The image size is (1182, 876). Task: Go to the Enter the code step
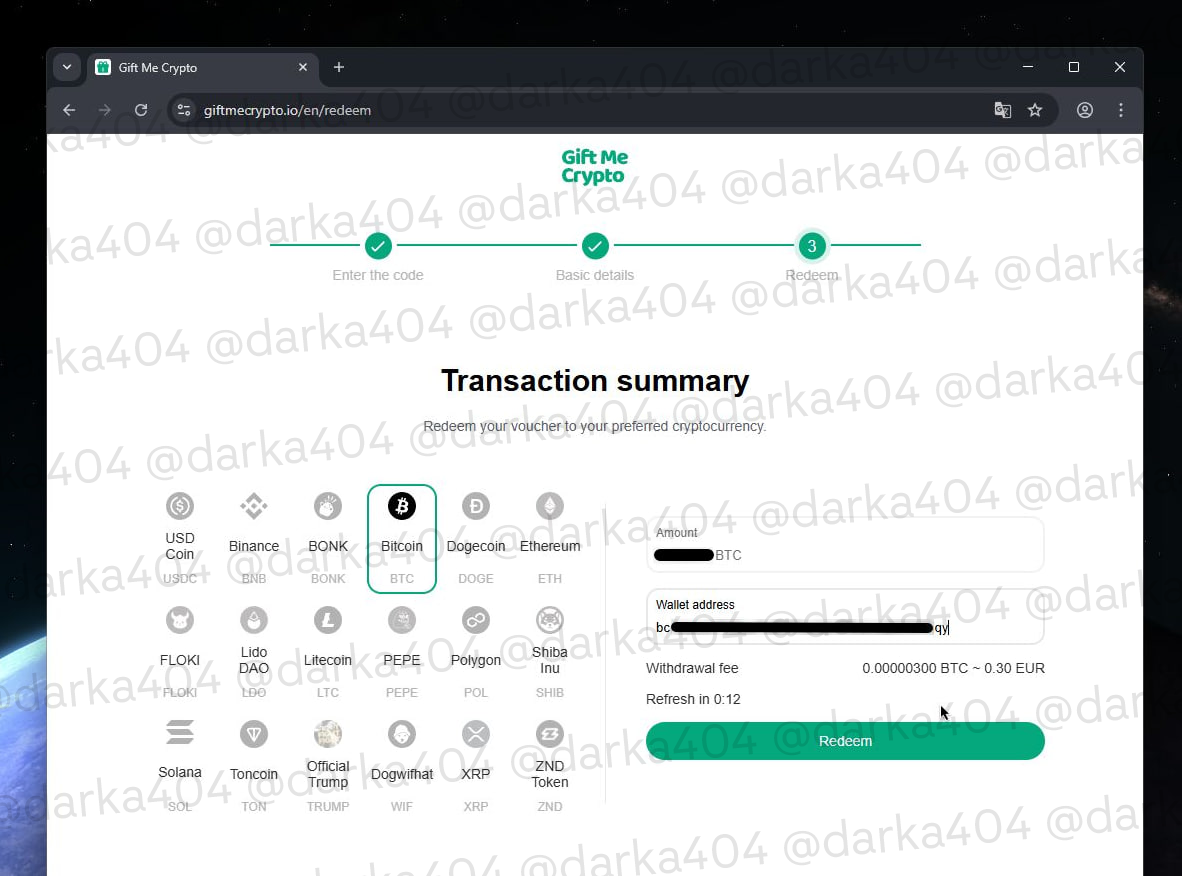click(378, 257)
